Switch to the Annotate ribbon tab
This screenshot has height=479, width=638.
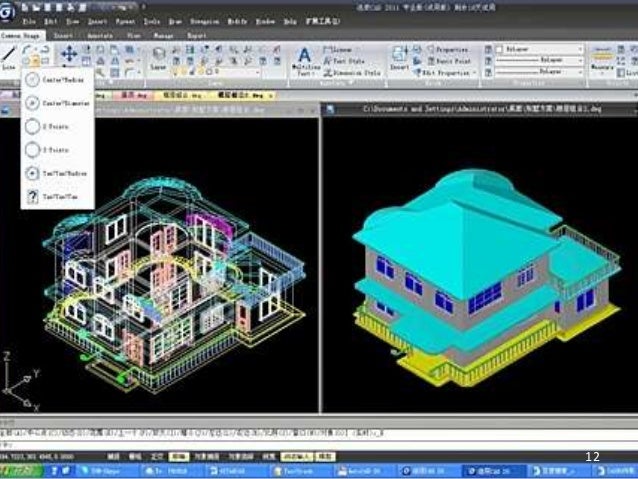tap(100, 36)
